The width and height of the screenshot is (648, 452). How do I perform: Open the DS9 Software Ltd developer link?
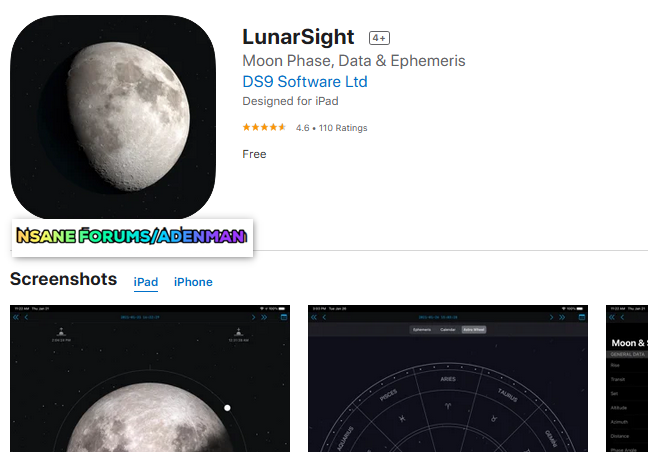tap(305, 82)
